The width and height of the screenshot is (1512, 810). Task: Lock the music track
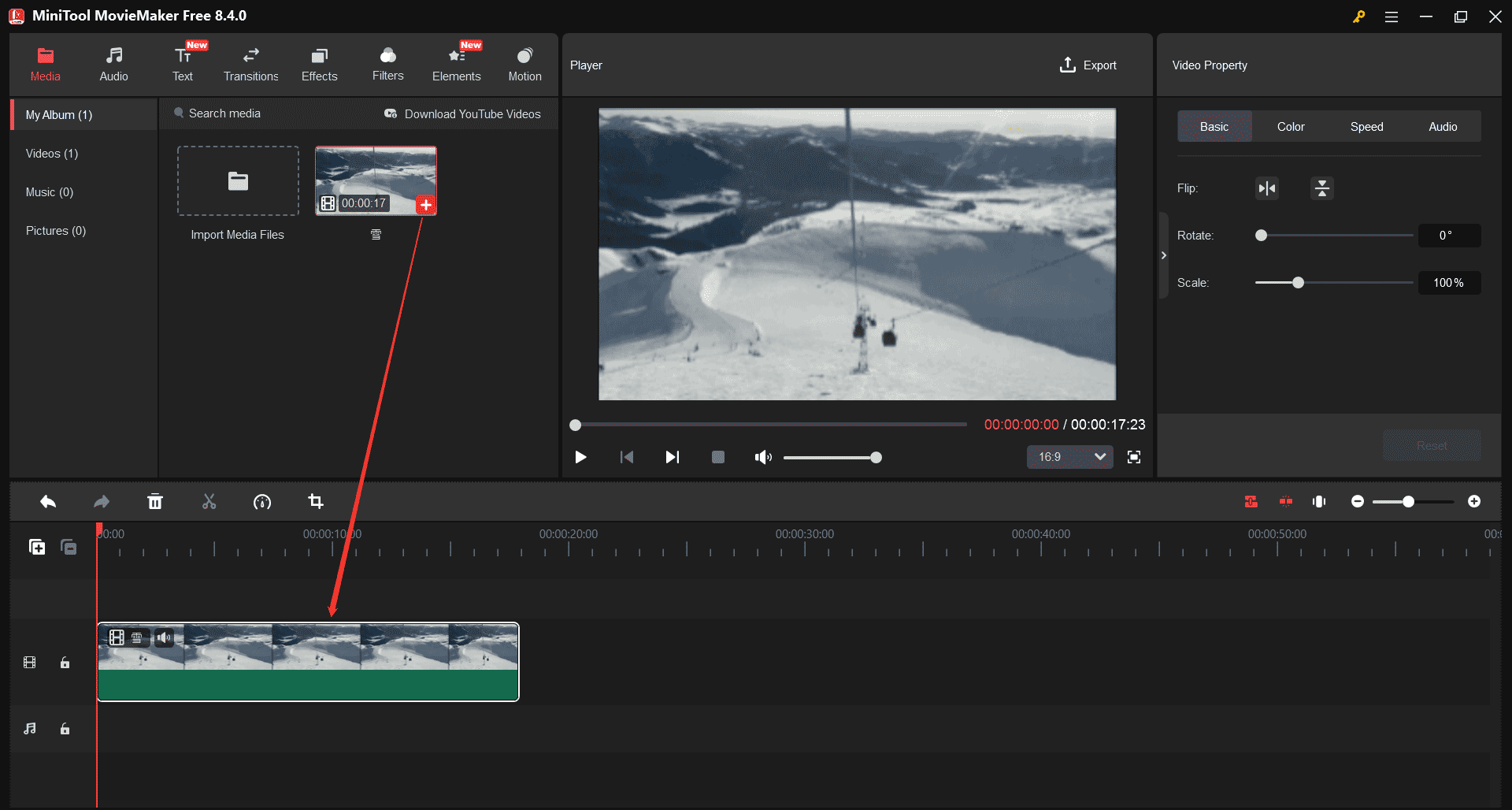[65, 729]
